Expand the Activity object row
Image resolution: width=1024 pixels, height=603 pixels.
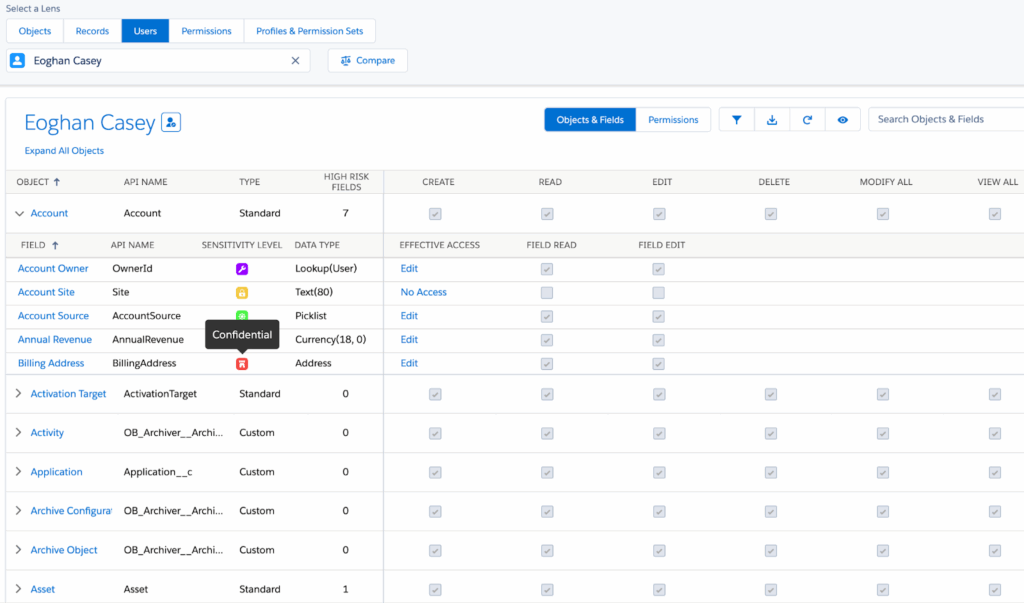click(18, 432)
